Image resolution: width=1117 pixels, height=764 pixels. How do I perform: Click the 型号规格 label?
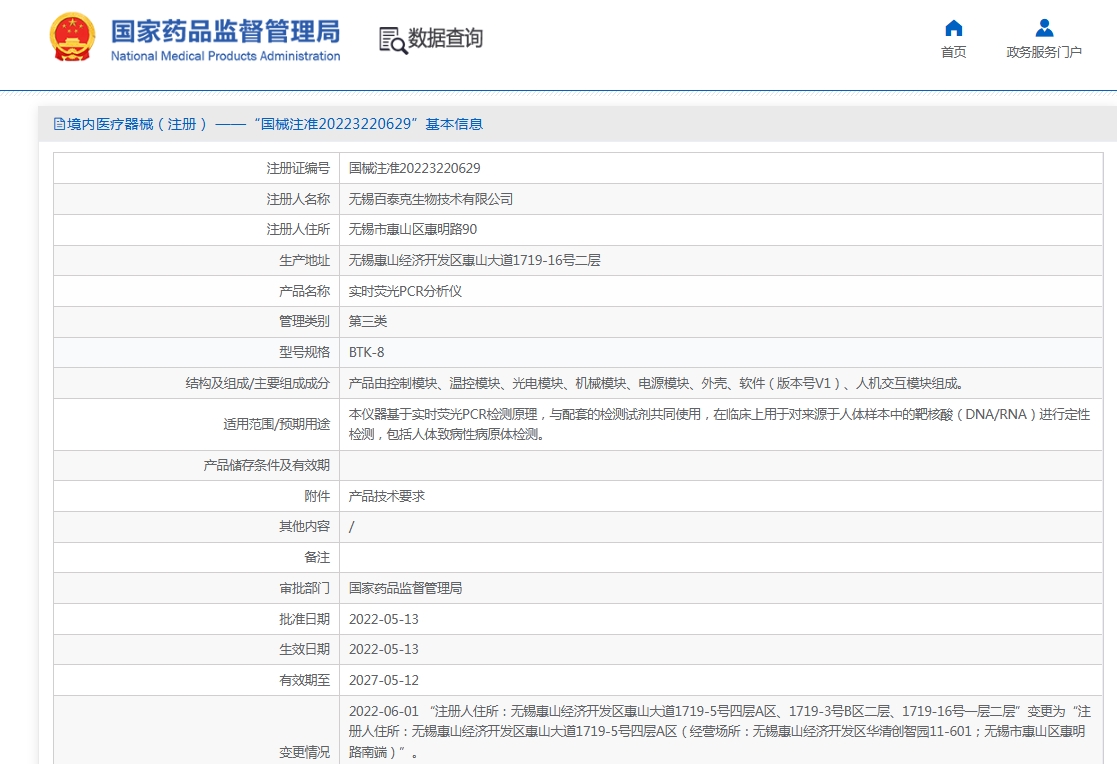pyautogui.click(x=304, y=352)
